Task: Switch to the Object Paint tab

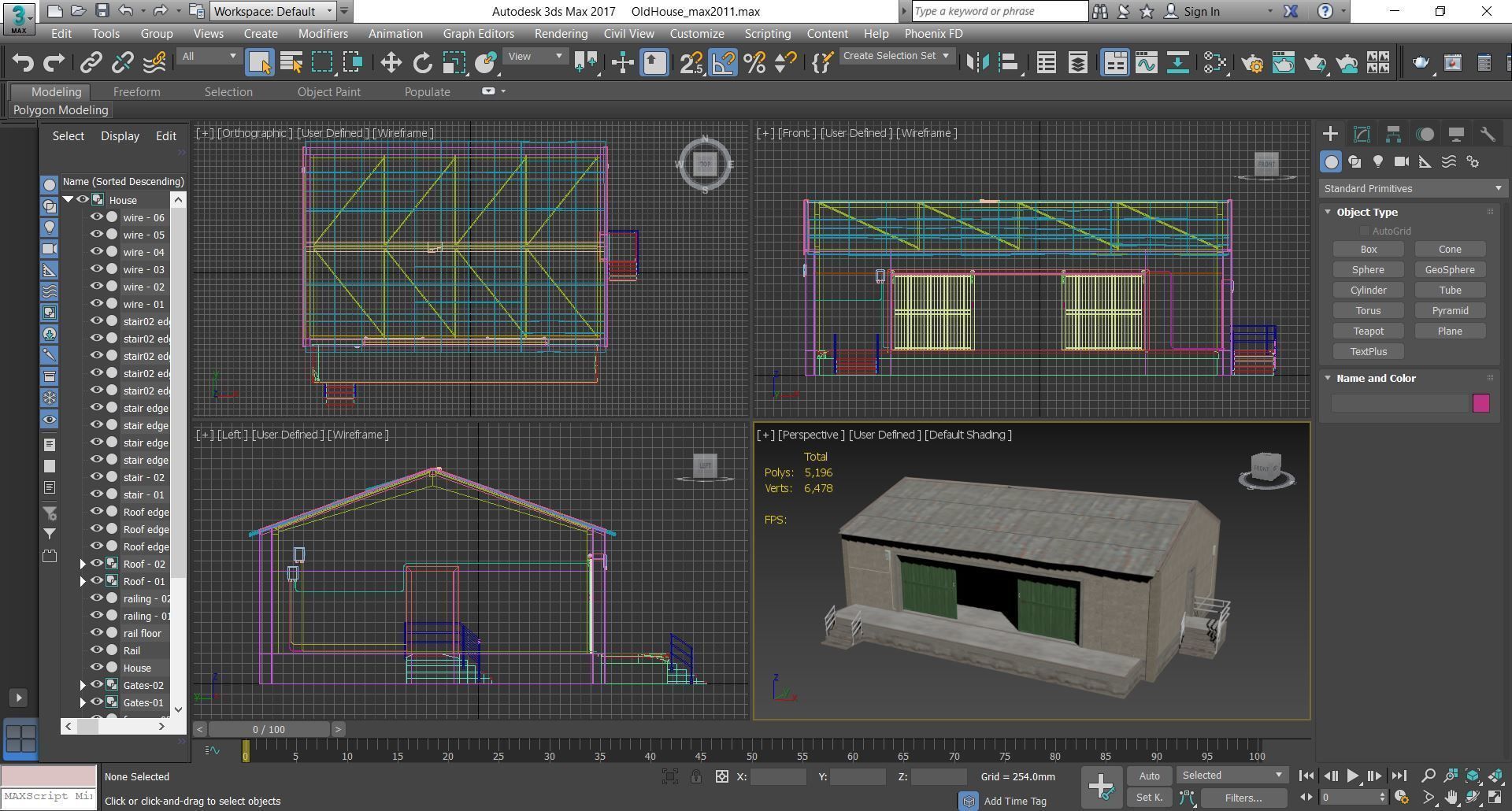Action: (328, 92)
